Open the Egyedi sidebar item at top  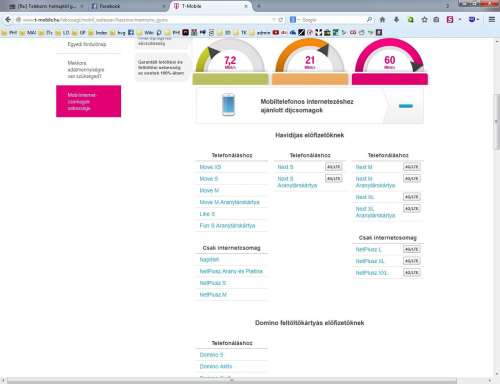point(87,44)
